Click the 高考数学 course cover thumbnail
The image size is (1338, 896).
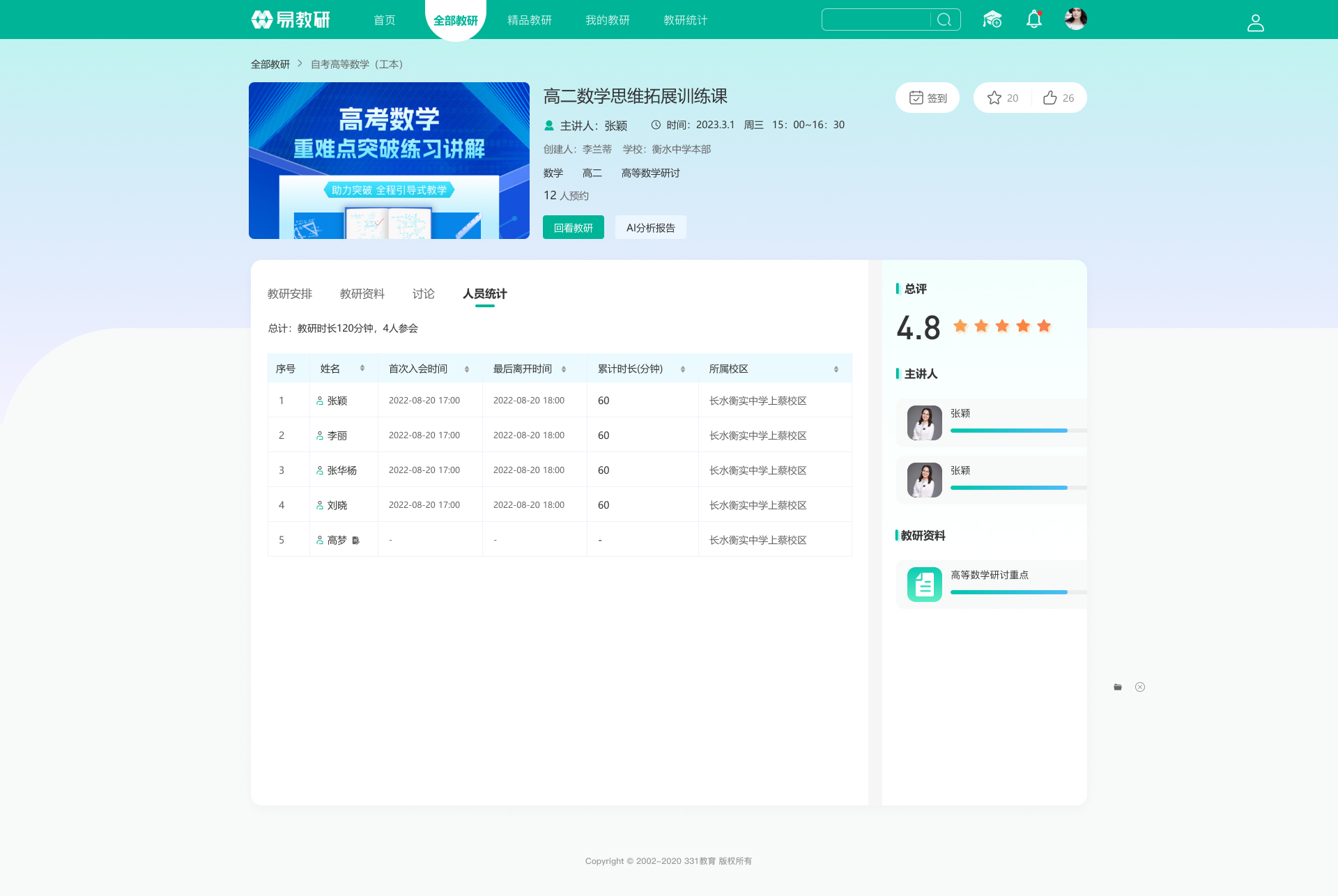click(389, 160)
